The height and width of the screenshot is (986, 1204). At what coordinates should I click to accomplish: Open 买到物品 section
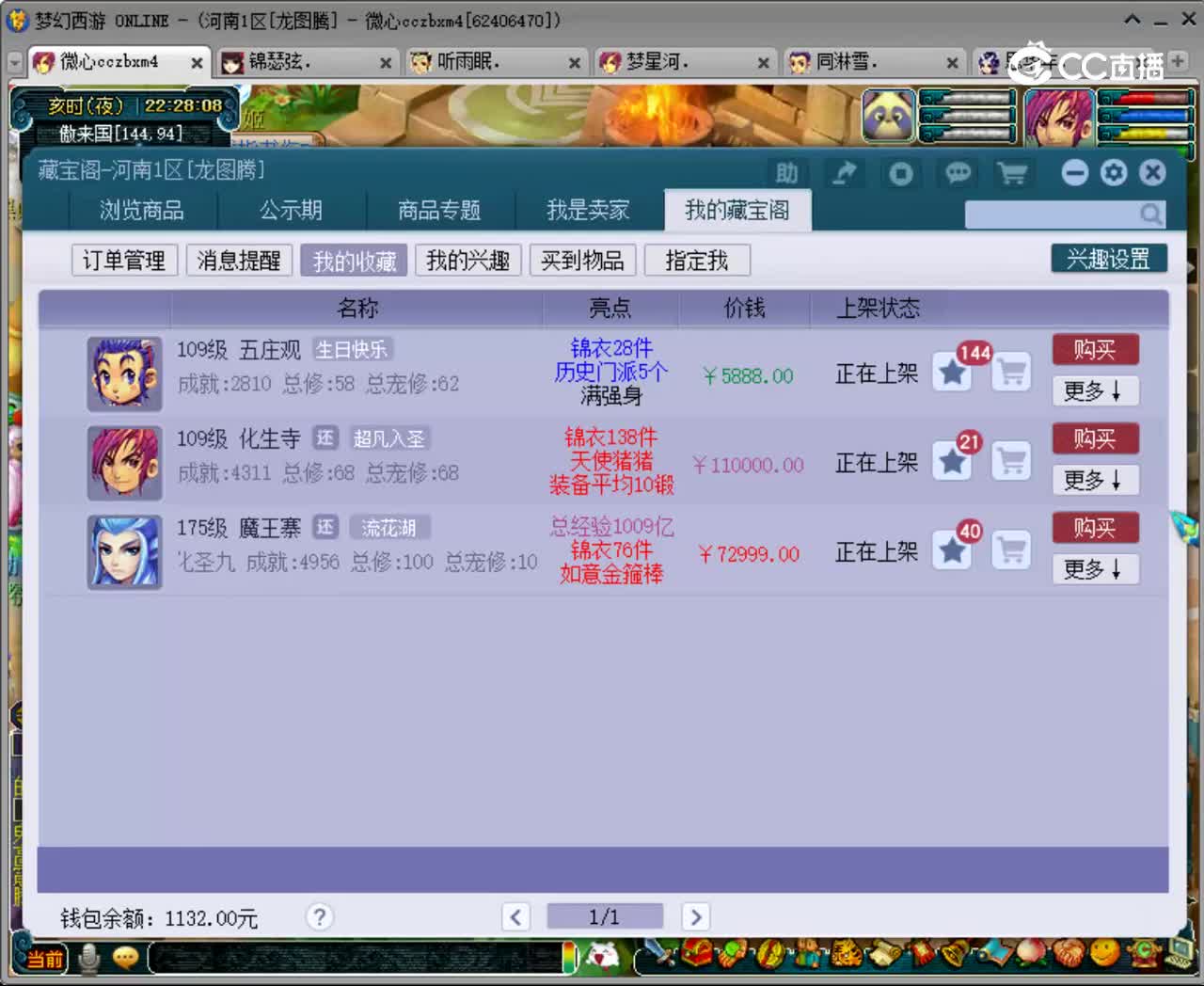coord(583,260)
